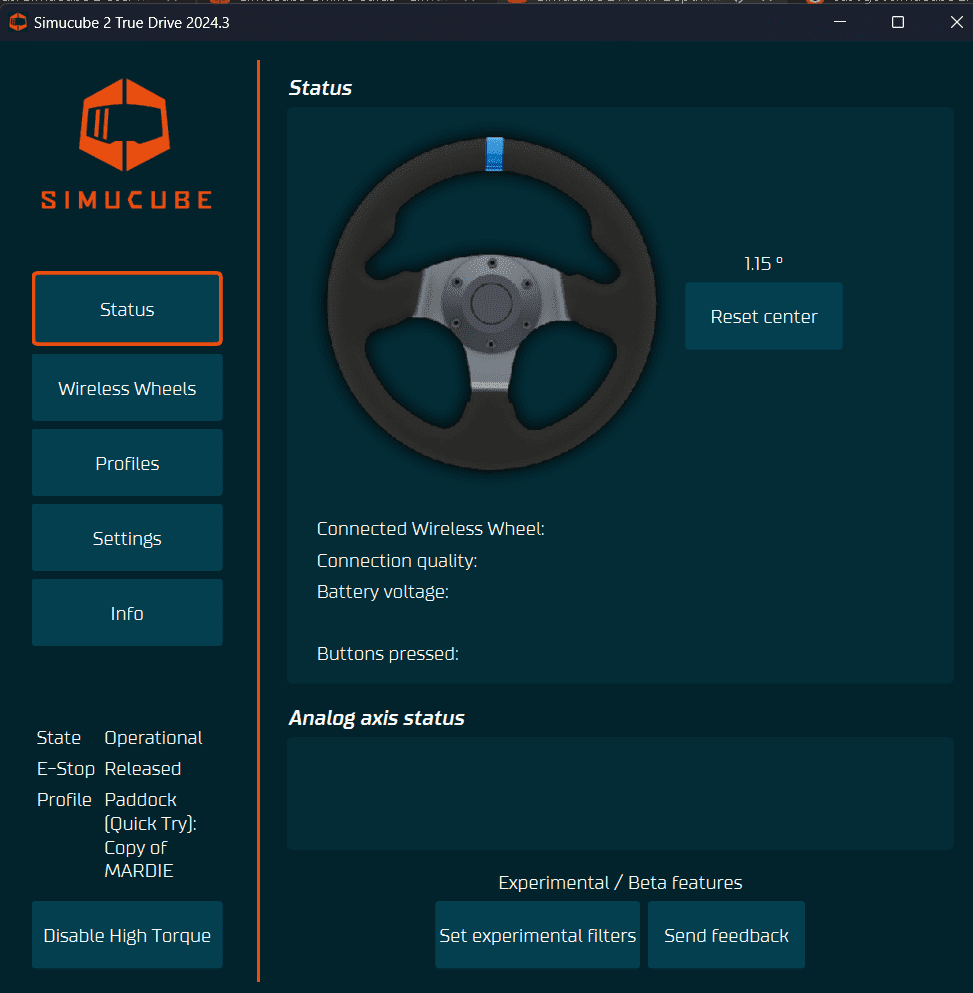This screenshot has width=973, height=993.
Task: View the Info section
Action: (126, 612)
